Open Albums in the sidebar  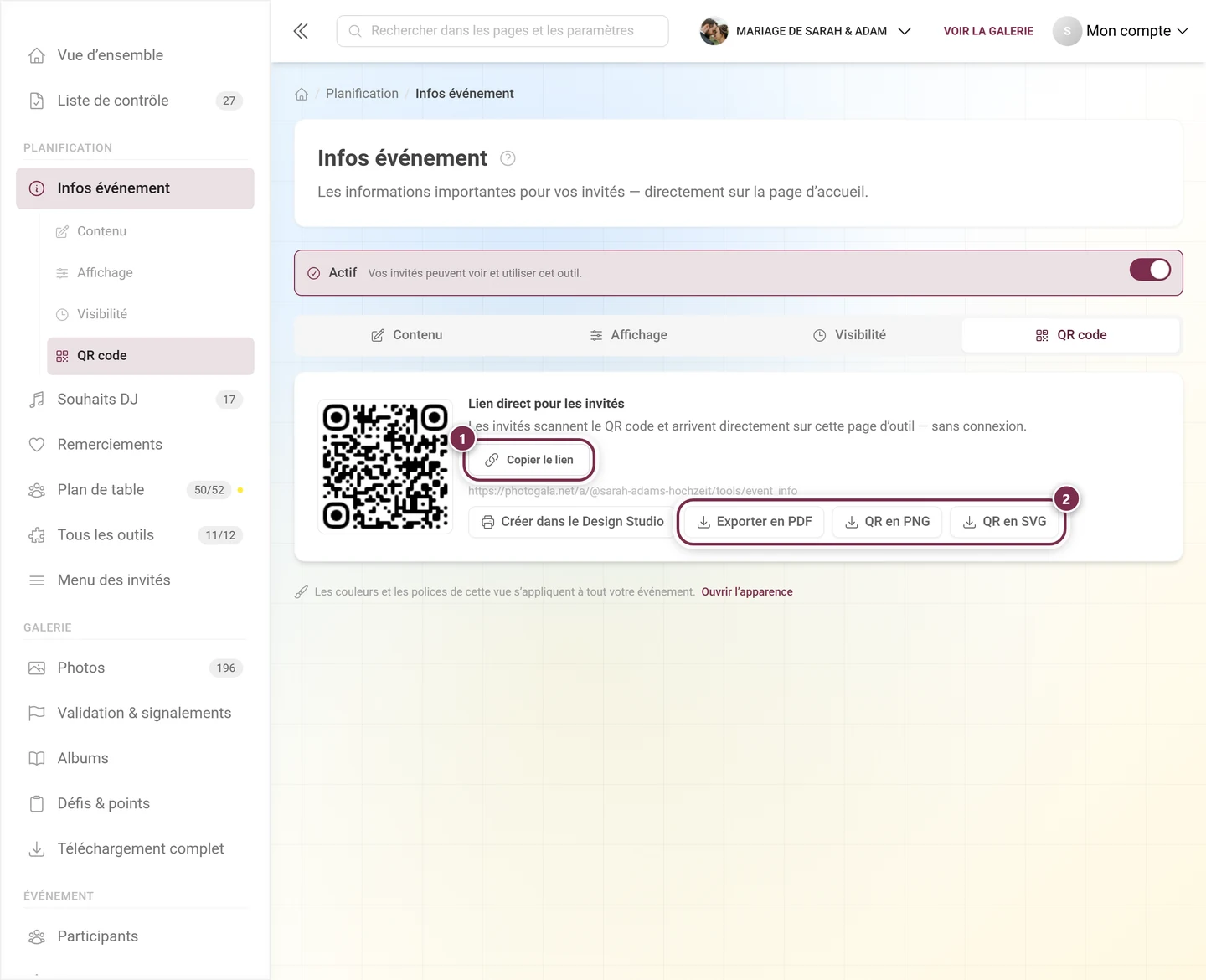click(x=135, y=758)
